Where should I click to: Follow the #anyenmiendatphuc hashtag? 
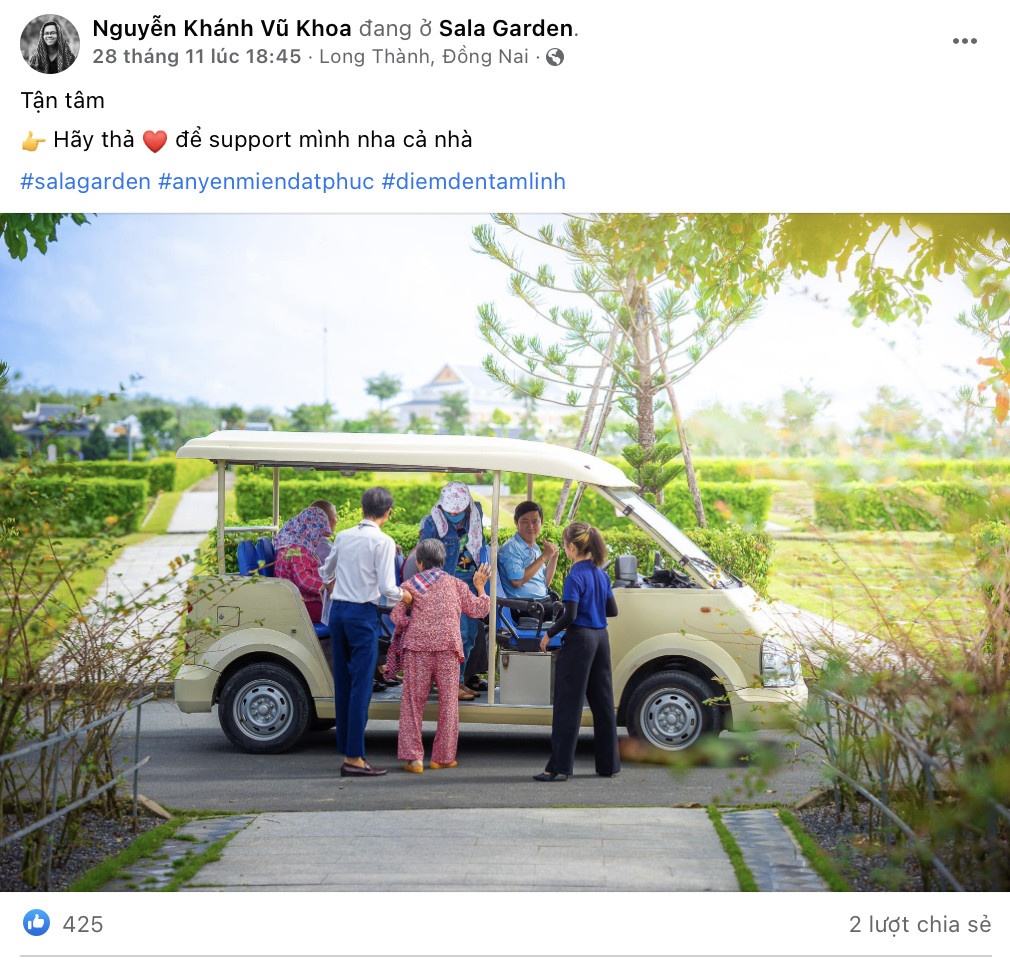(266, 182)
